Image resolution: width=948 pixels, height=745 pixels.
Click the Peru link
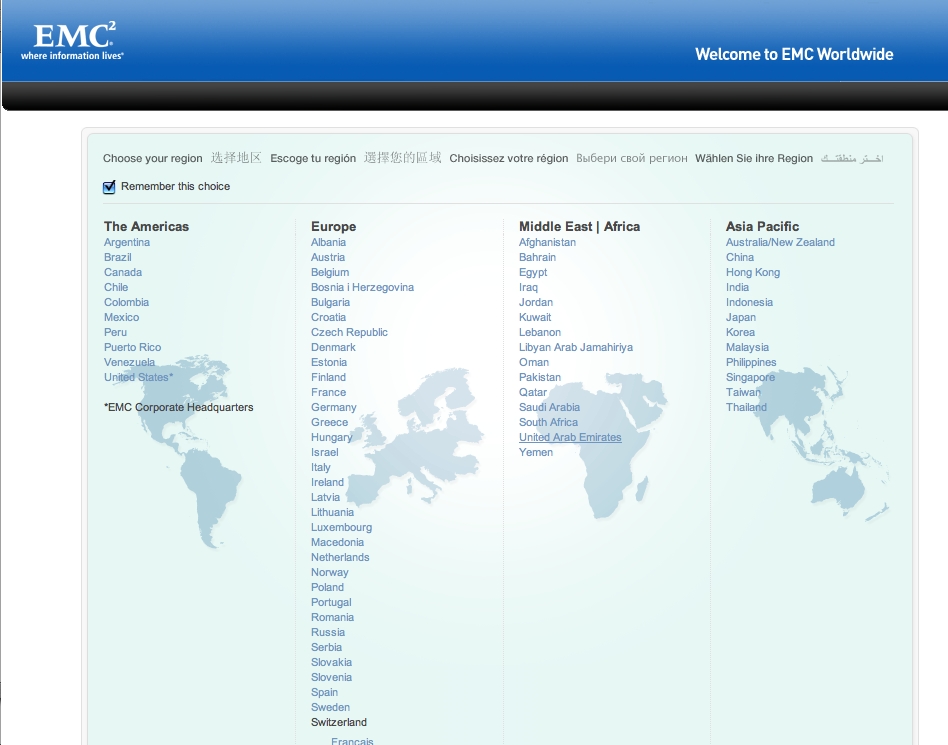115,333
